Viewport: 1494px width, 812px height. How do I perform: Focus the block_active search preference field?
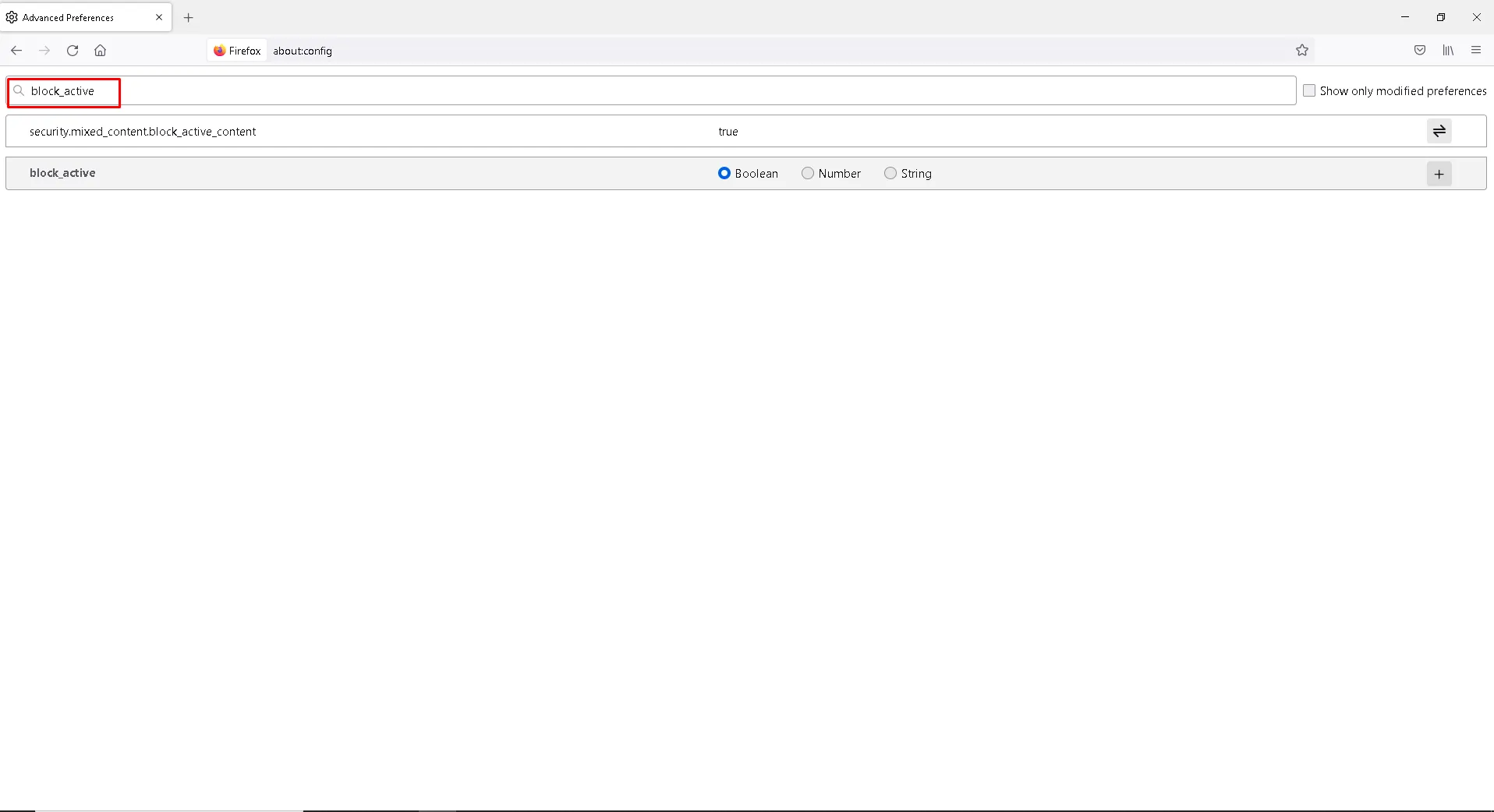[x=651, y=90]
